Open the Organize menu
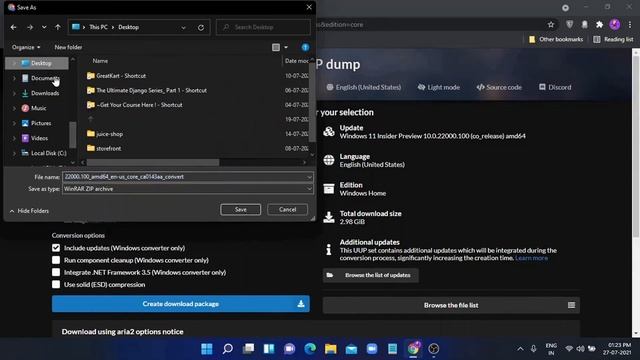640x360 pixels. (26, 47)
